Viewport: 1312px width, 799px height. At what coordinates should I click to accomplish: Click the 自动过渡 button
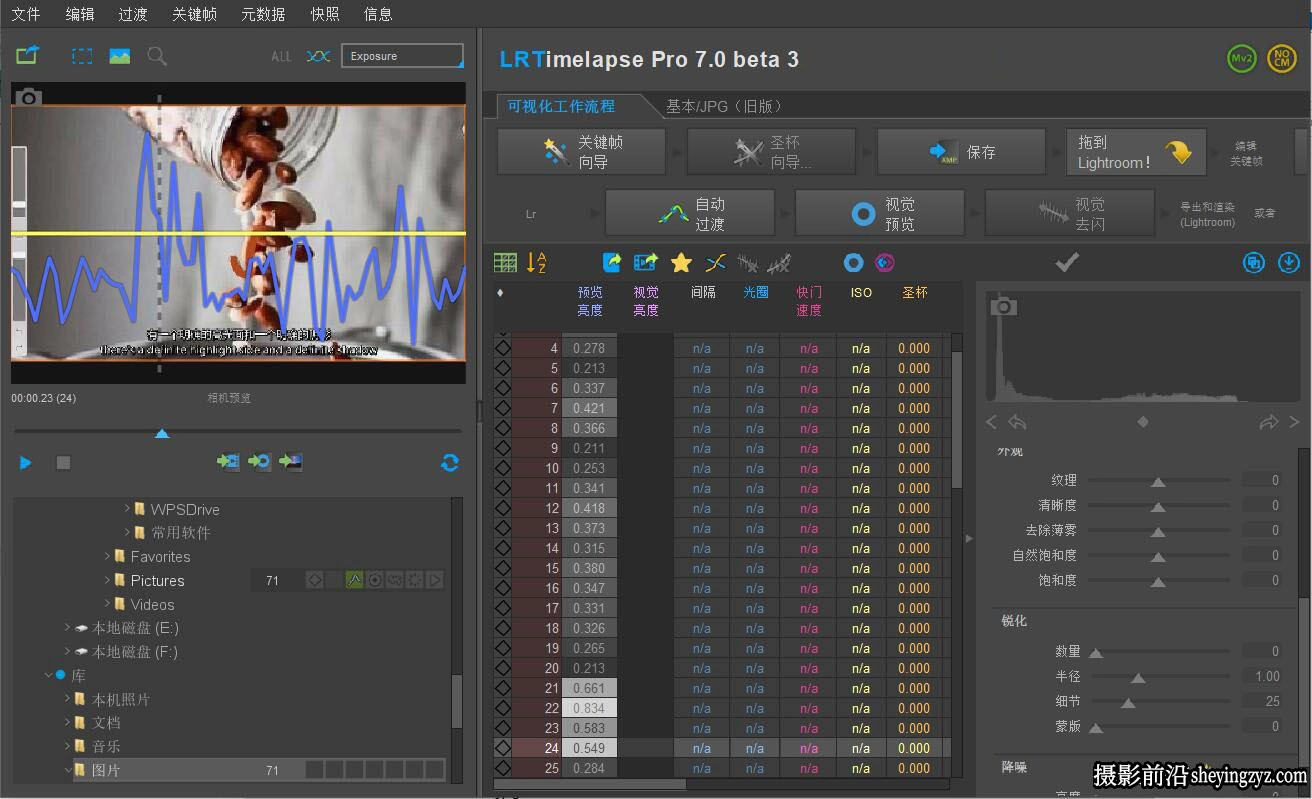(x=690, y=213)
